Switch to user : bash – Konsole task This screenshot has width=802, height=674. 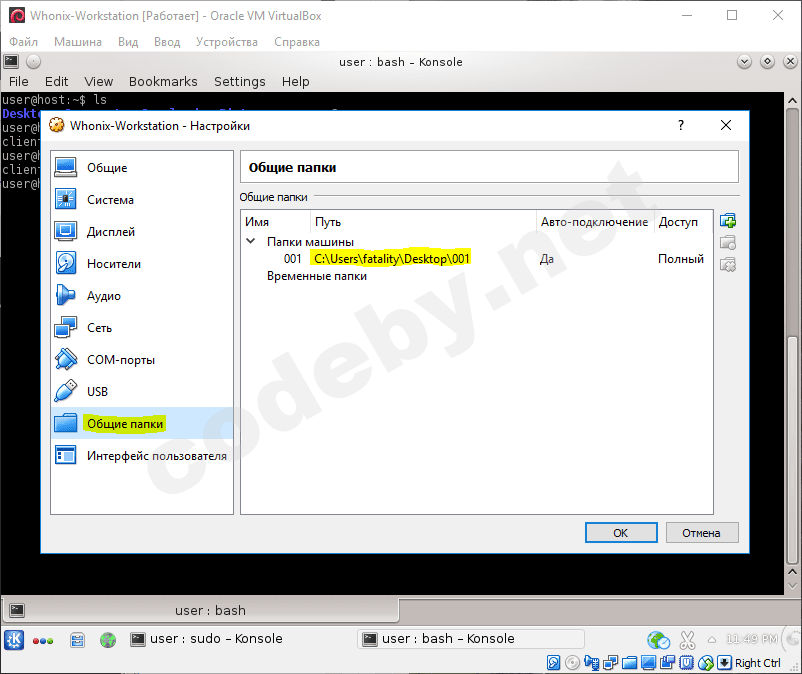tap(471, 639)
